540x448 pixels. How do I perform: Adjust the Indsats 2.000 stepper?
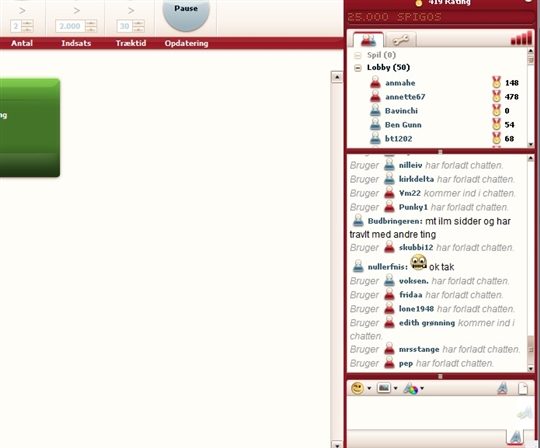pos(91,26)
